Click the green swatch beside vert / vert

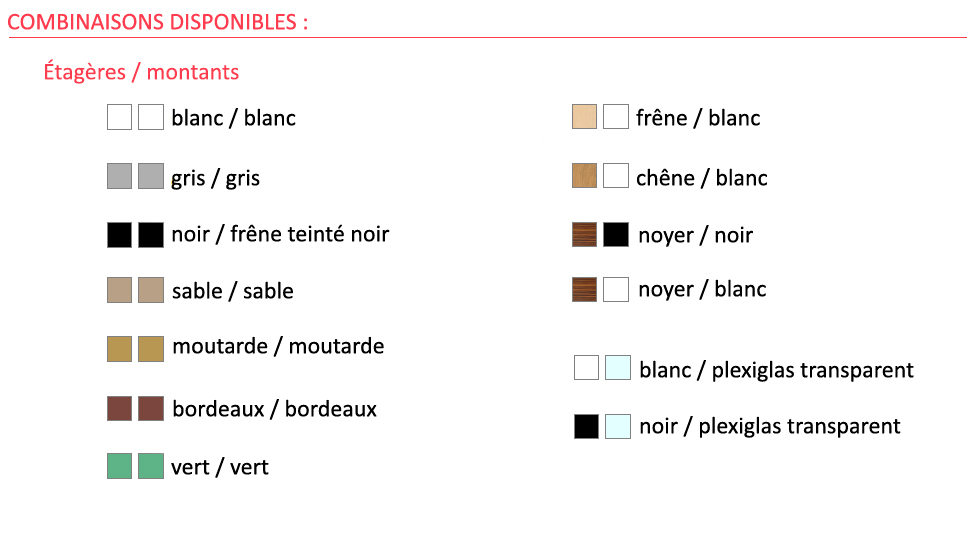(120, 466)
